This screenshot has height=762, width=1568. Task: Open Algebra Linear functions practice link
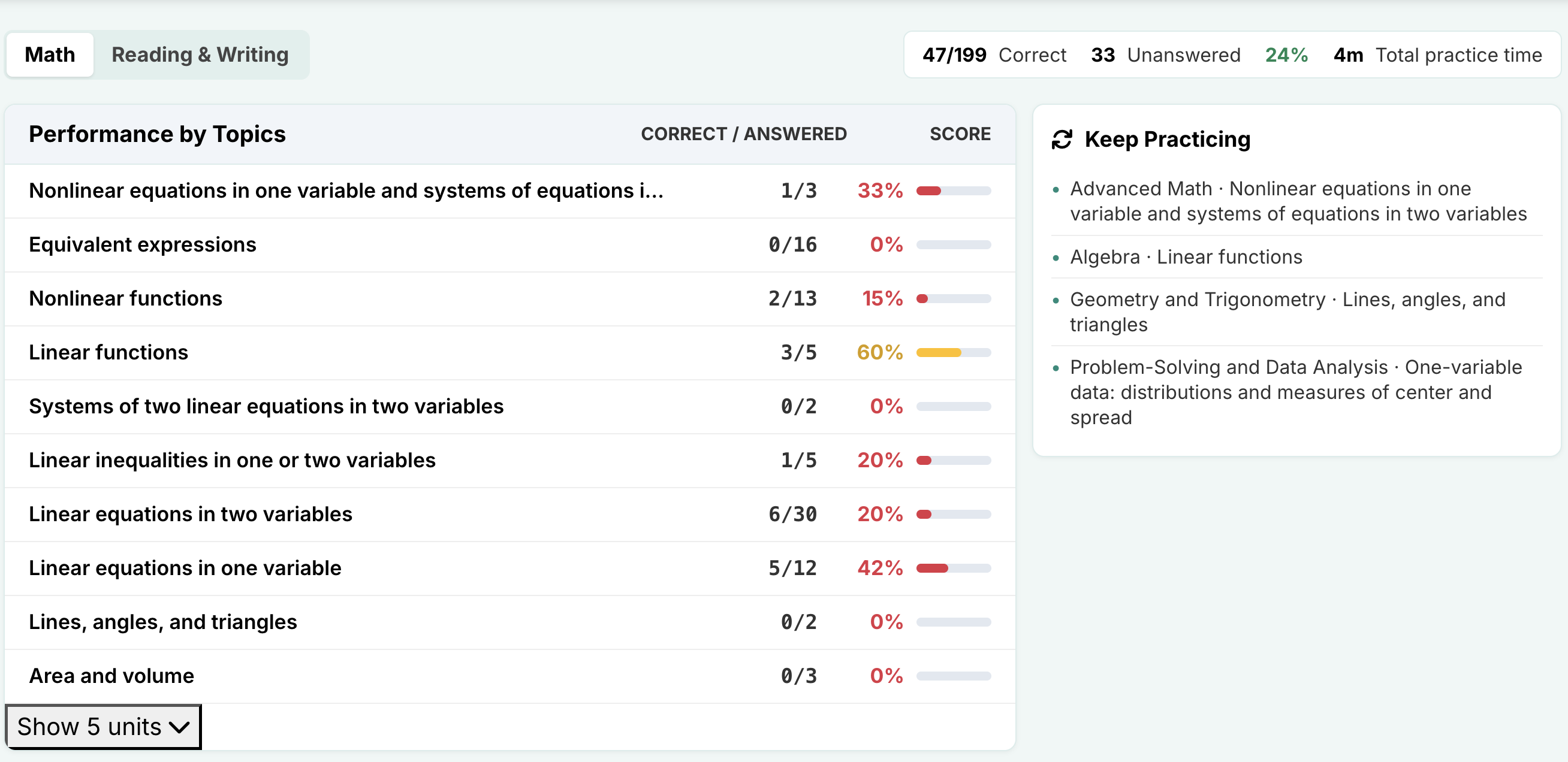coord(1186,256)
